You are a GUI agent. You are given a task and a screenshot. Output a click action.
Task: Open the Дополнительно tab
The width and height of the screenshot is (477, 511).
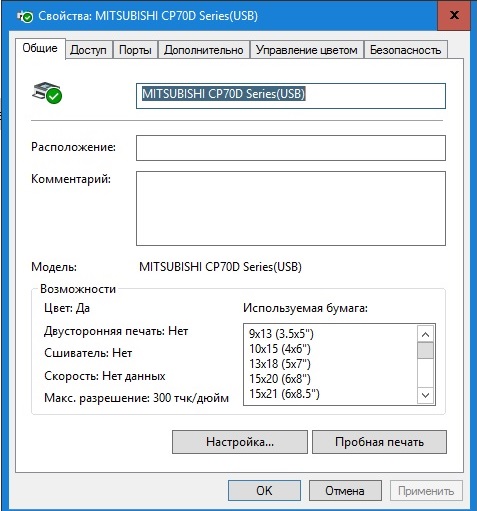click(204, 50)
